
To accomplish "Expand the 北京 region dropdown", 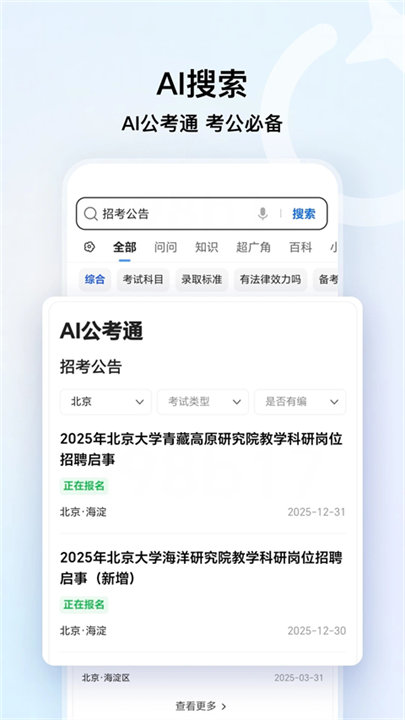I will 106,402.
